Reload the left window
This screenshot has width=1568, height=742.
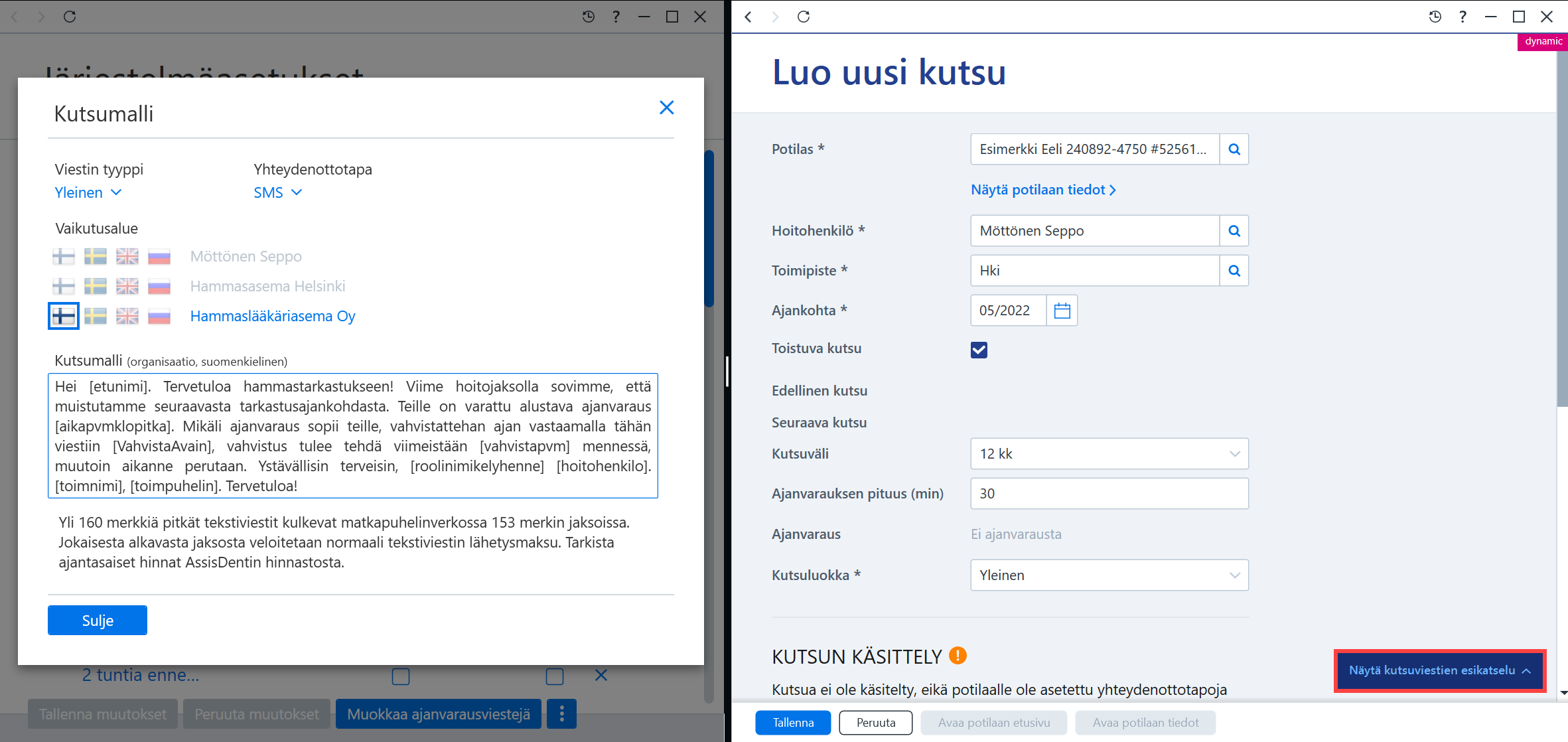coord(70,17)
